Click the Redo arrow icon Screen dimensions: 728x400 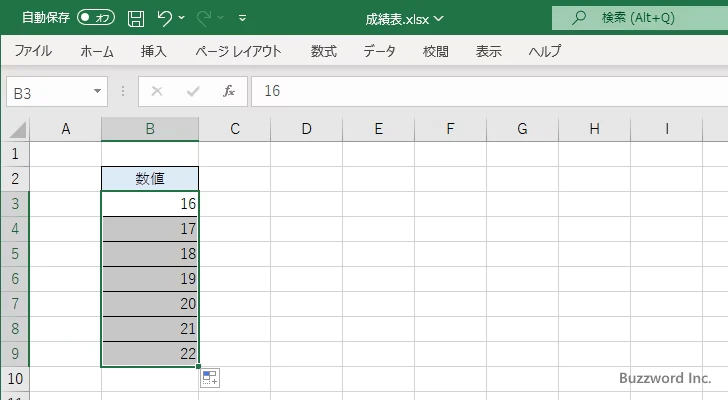(x=204, y=18)
